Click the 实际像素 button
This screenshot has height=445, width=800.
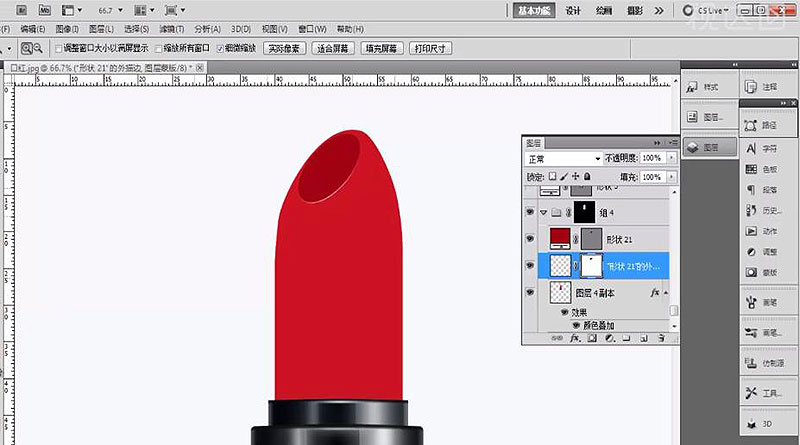284,48
